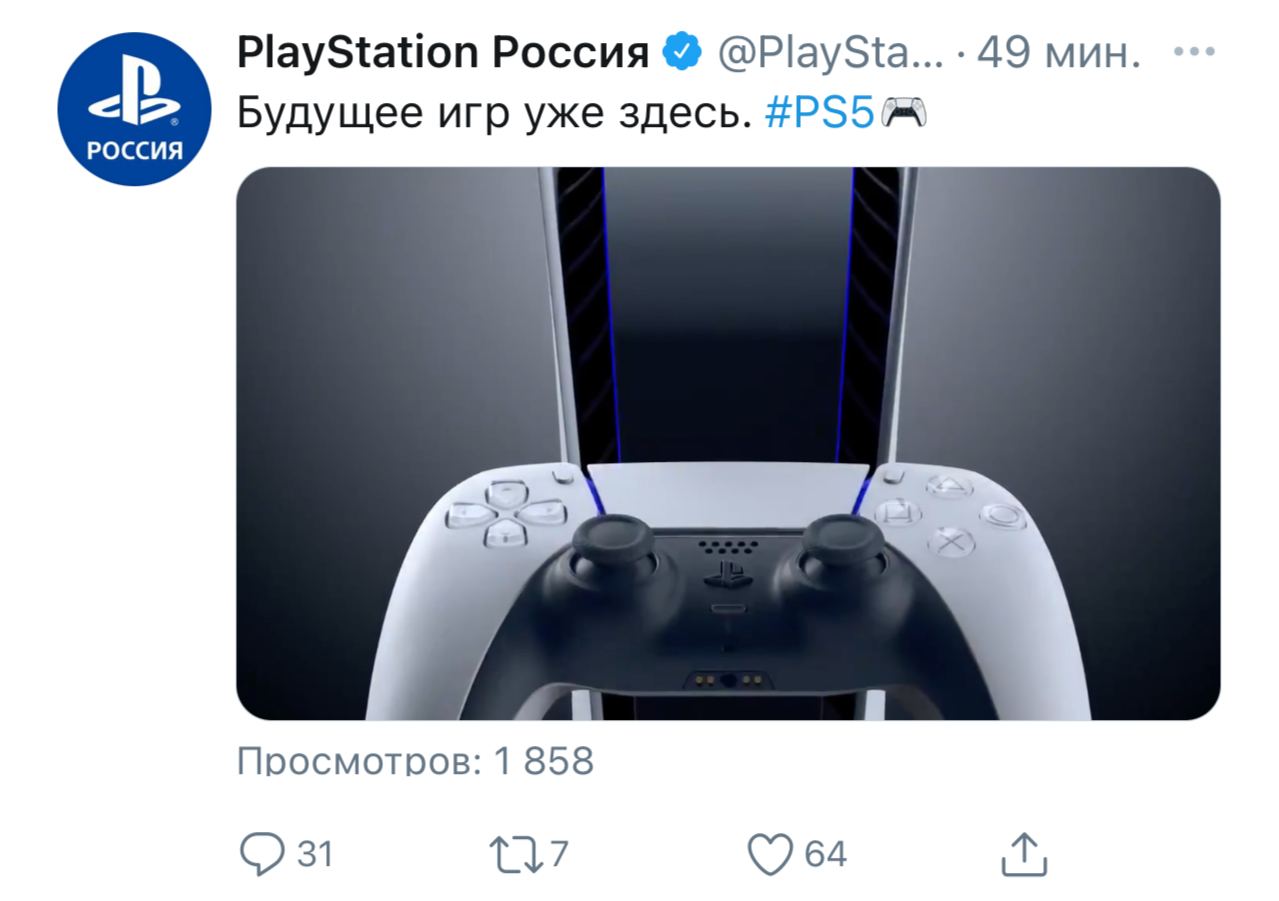Click the 49 мин. timestamp
Screen dimensions: 1279x901
coord(1058,54)
